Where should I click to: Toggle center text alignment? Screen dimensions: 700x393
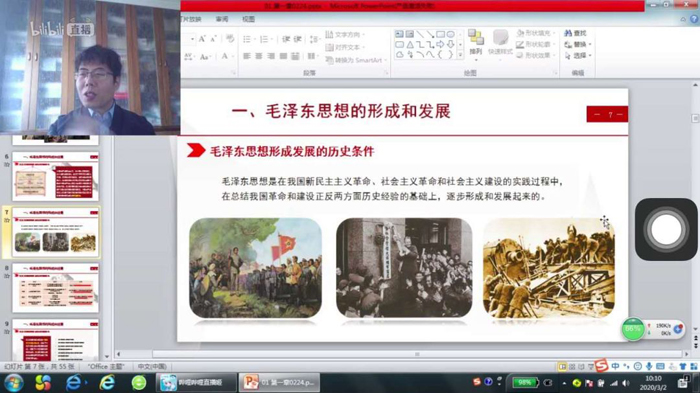[259, 56]
